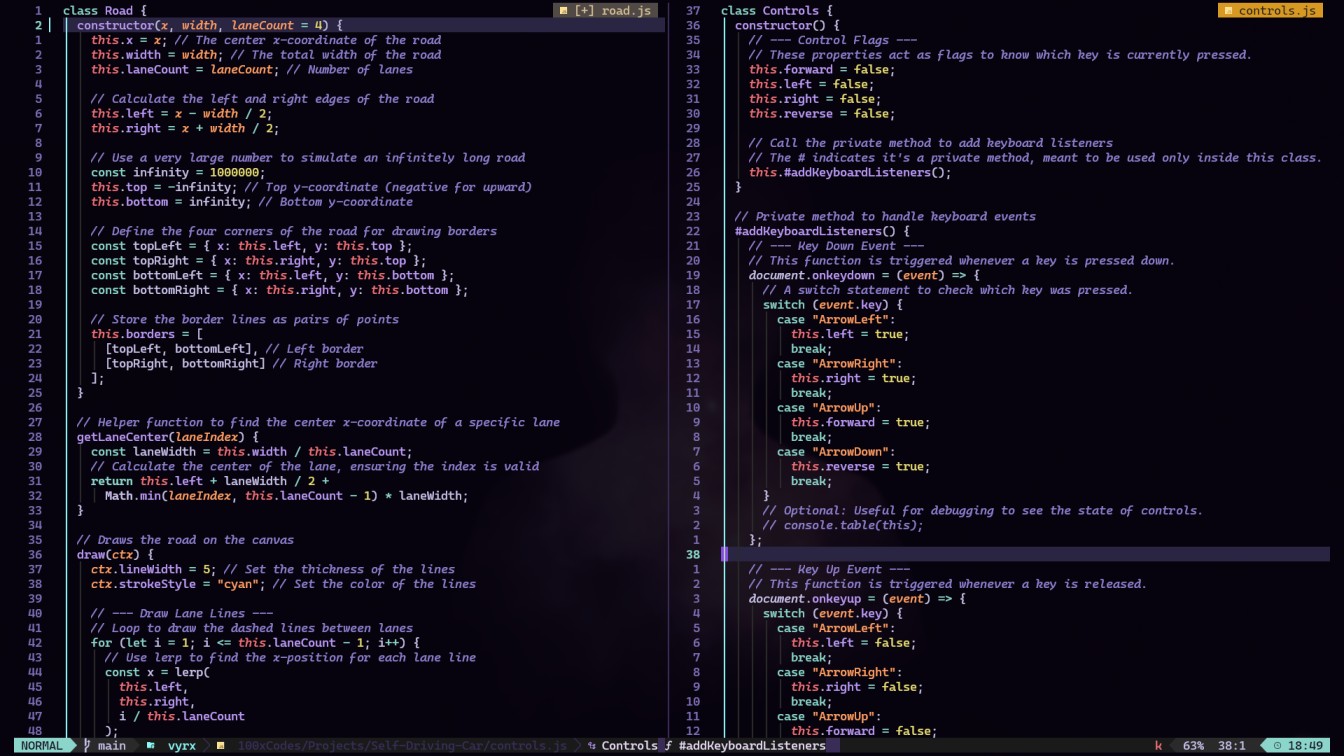Click the green folder icon before vyrx
This screenshot has height=756, width=1344.
[151, 745]
